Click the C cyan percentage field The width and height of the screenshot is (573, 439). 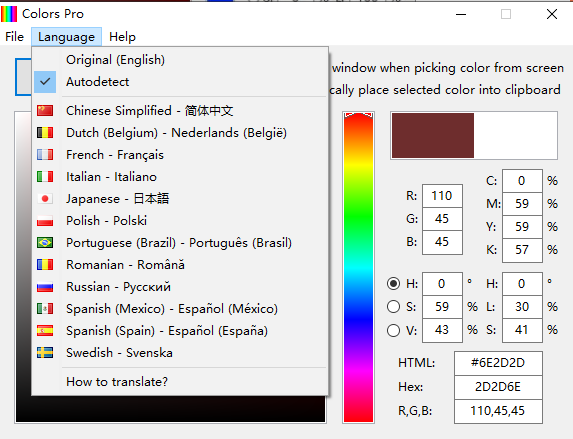[522, 181]
